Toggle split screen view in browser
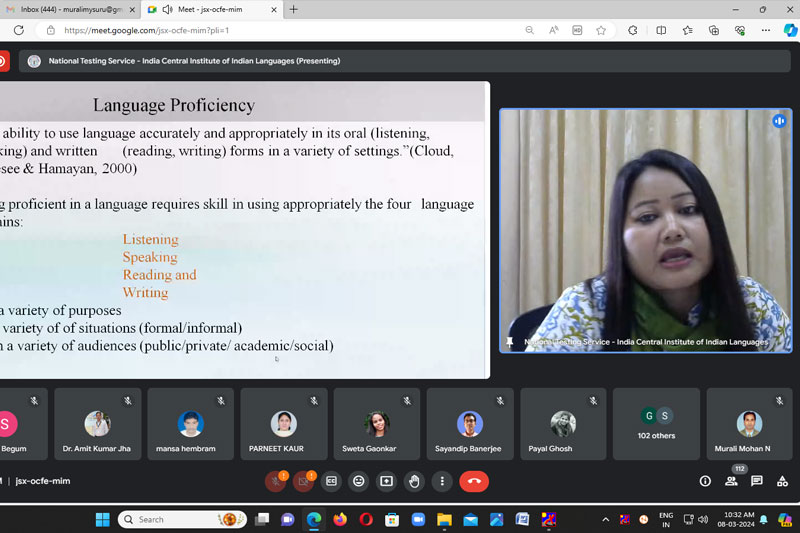Image resolution: width=800 pixels, height=533 pixels. 661,30
